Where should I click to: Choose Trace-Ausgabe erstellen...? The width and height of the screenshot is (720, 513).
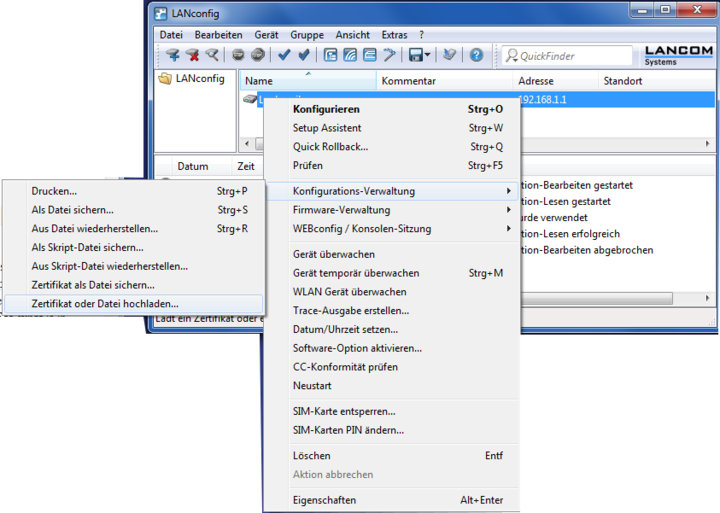(x=393, y=311)
